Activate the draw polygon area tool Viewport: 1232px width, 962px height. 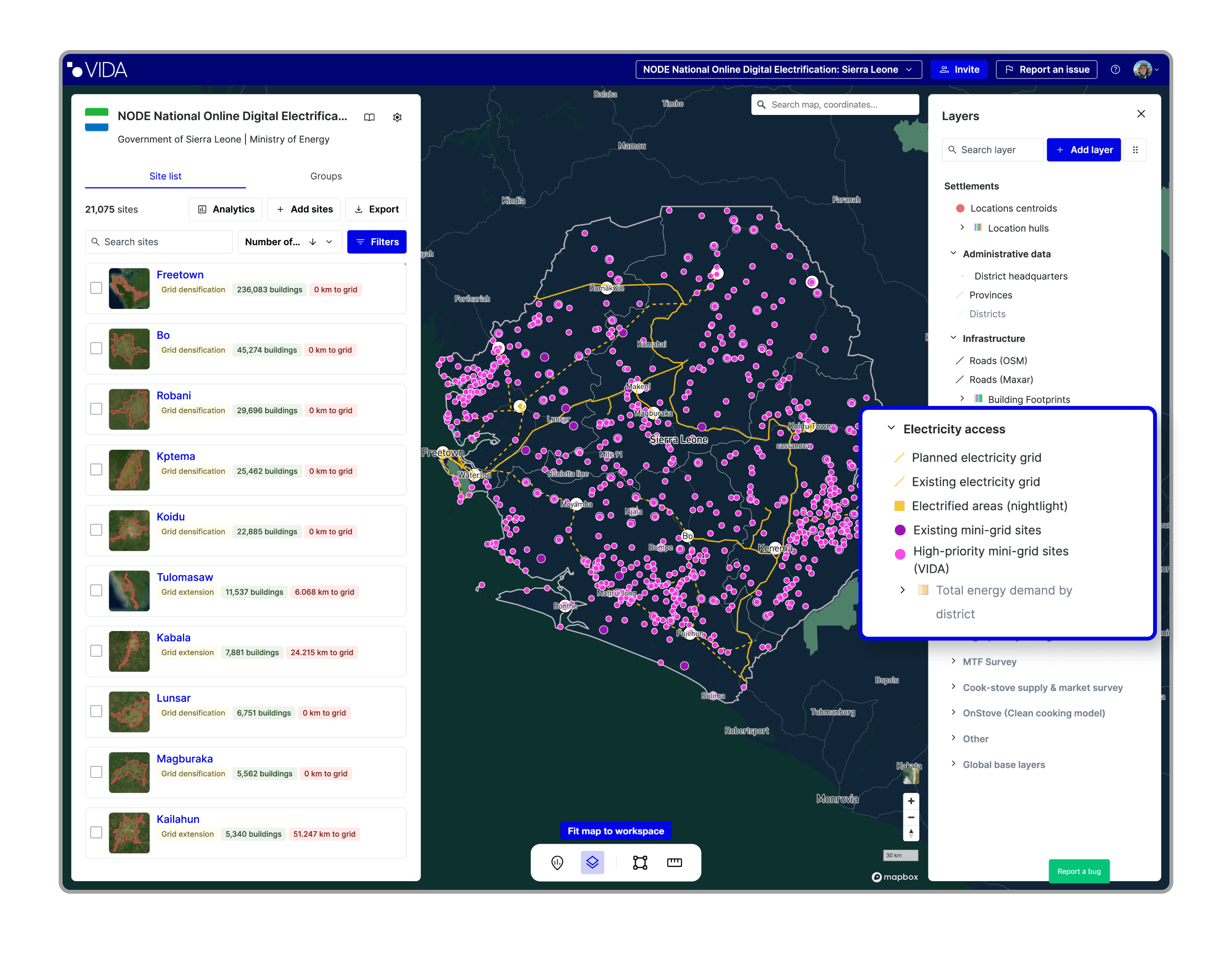click(640, 862)
